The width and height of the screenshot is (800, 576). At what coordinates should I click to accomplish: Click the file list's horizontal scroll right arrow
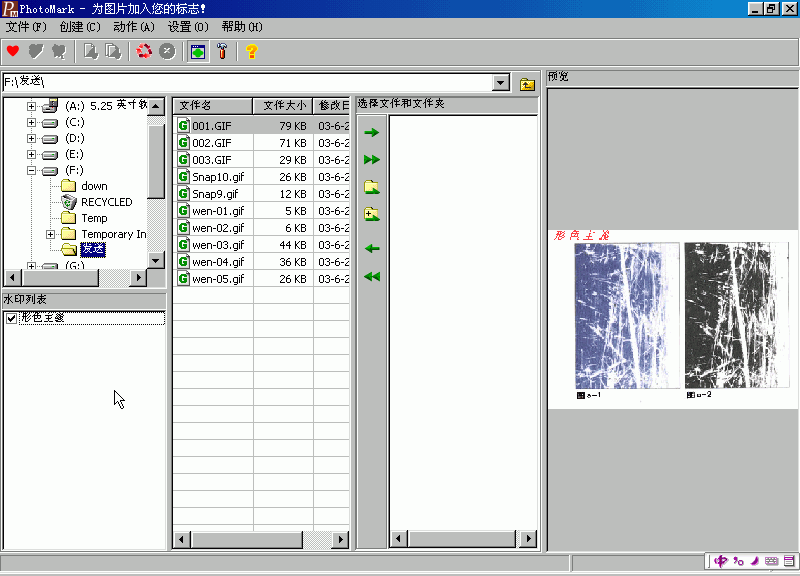coord(341,539)
